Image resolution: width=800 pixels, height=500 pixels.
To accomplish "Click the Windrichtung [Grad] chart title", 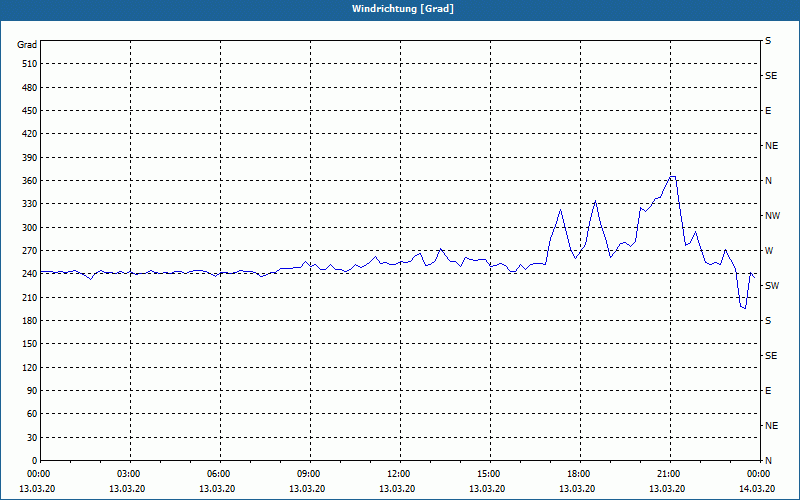I will (403, 9).
